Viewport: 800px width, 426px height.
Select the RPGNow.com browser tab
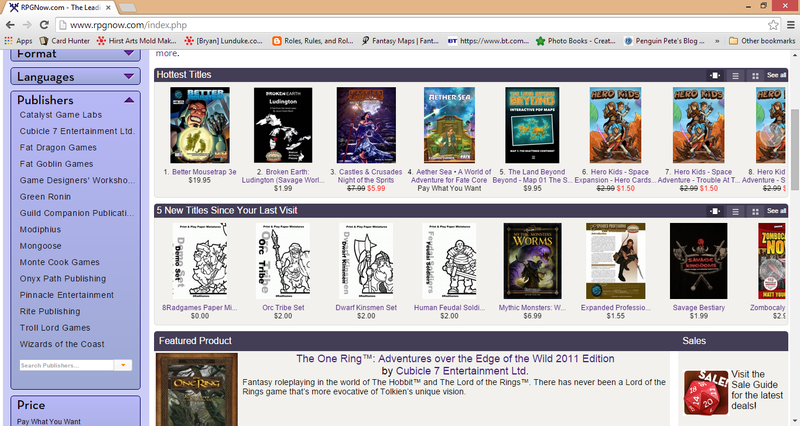(60, 7)
